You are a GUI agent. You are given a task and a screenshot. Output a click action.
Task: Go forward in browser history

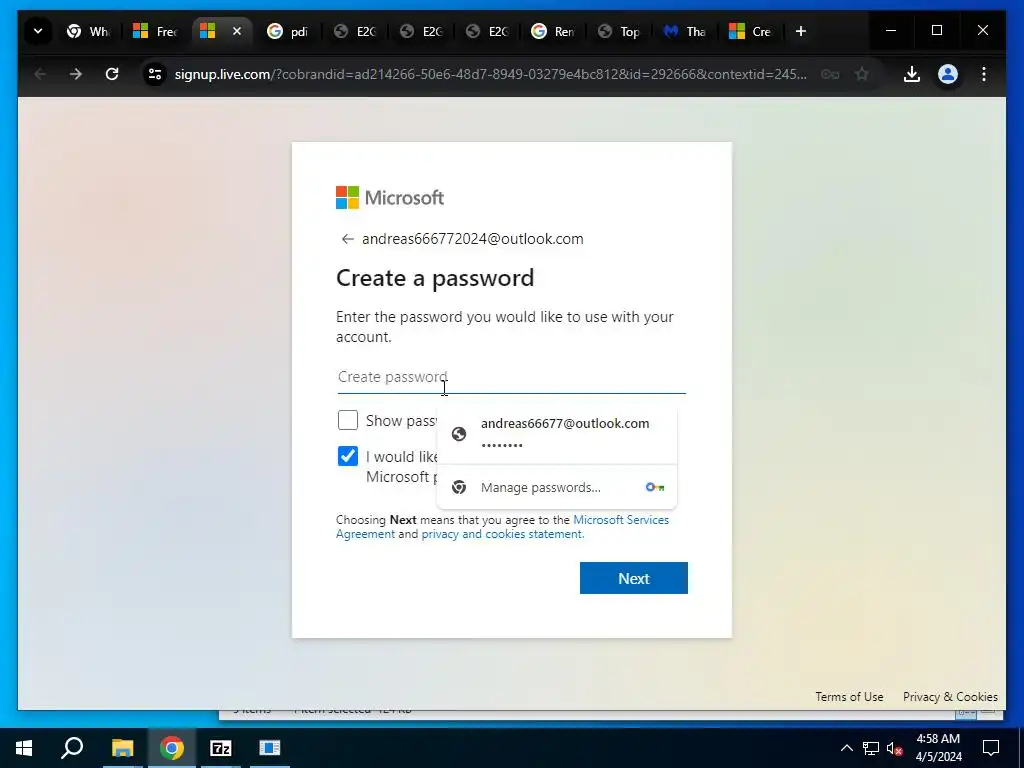pos(76,74)
